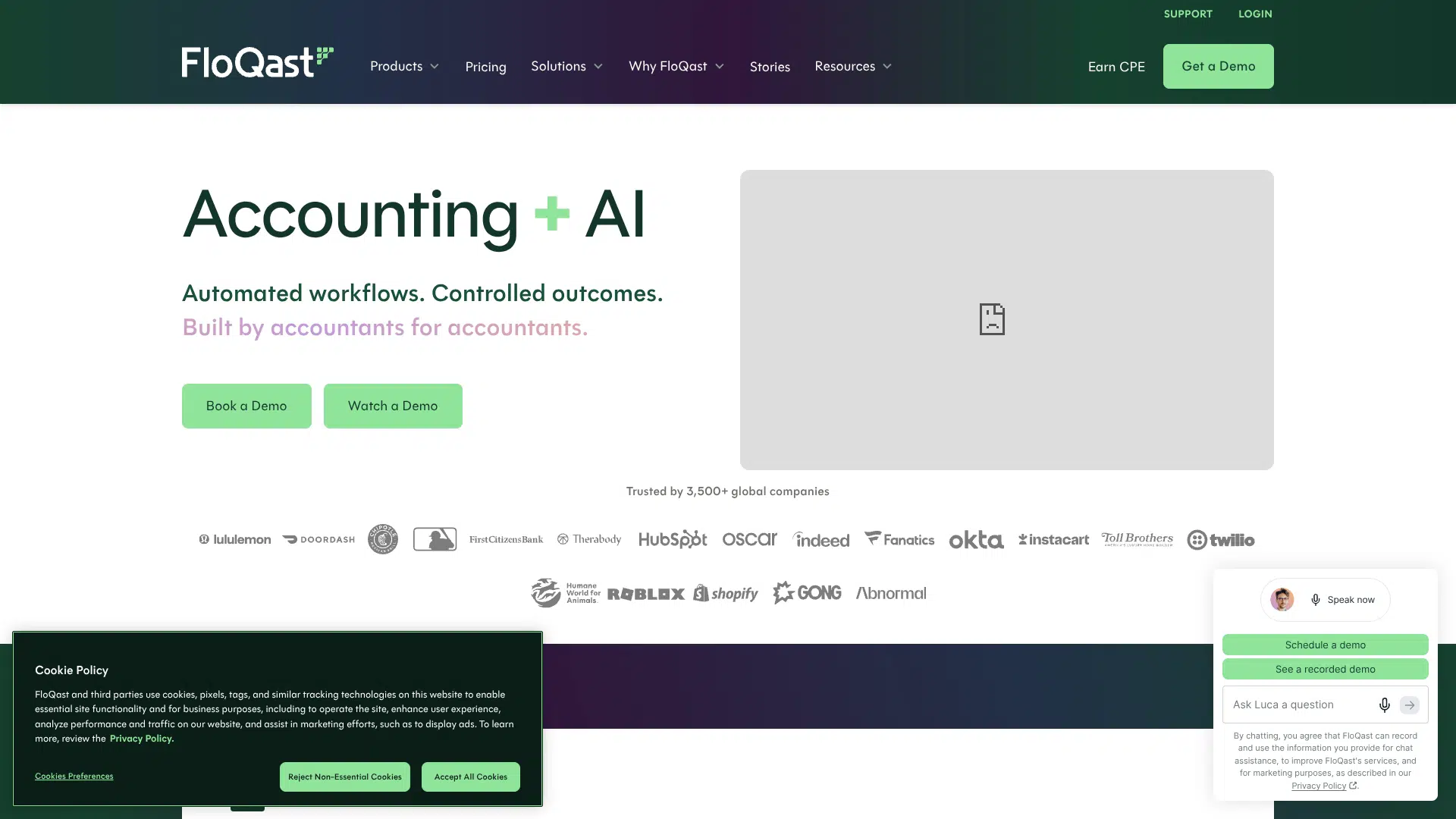Click Schedule a demo in chat widget

(1325, 645)
